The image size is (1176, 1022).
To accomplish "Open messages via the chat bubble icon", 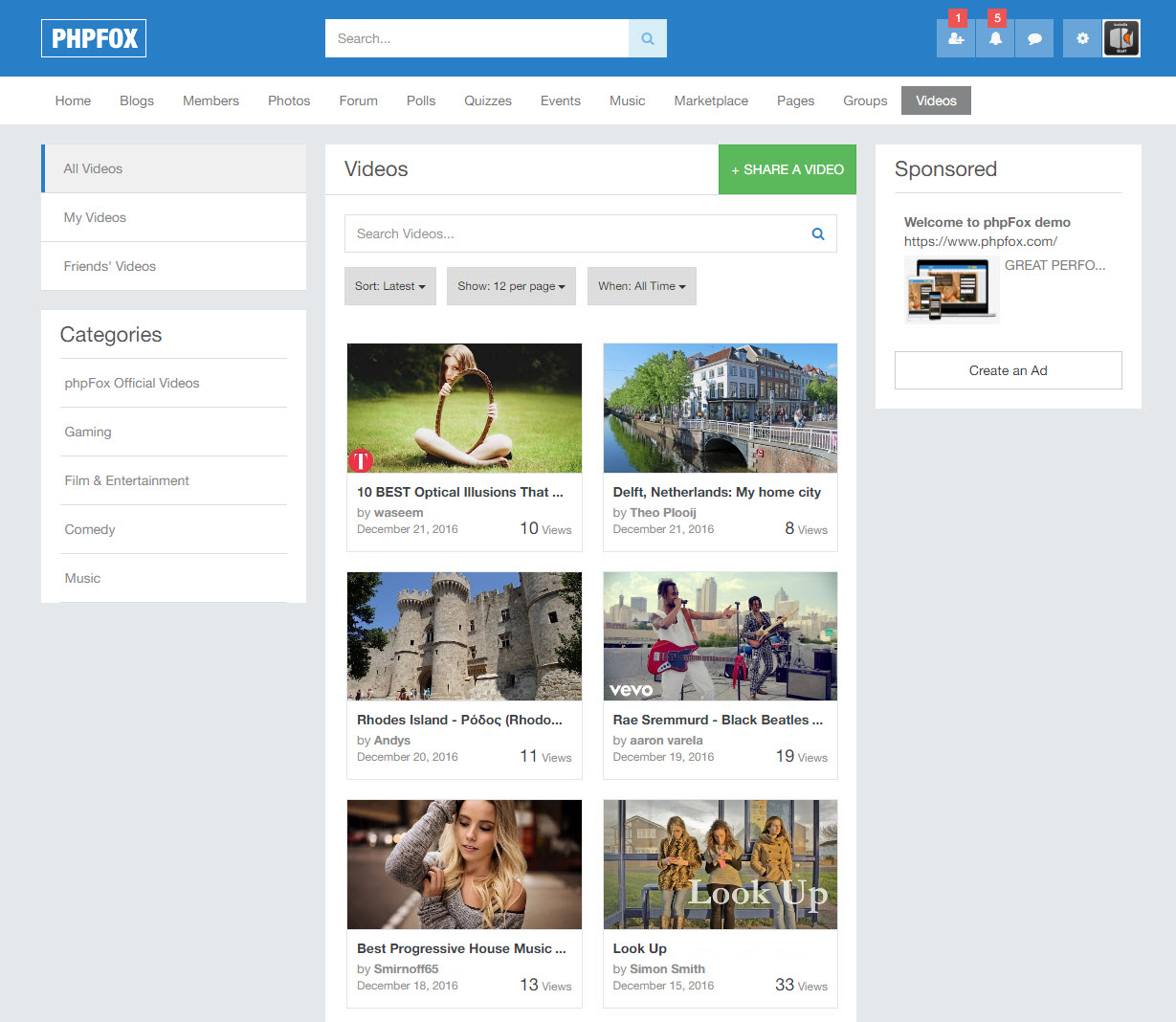I will 1034,38.
